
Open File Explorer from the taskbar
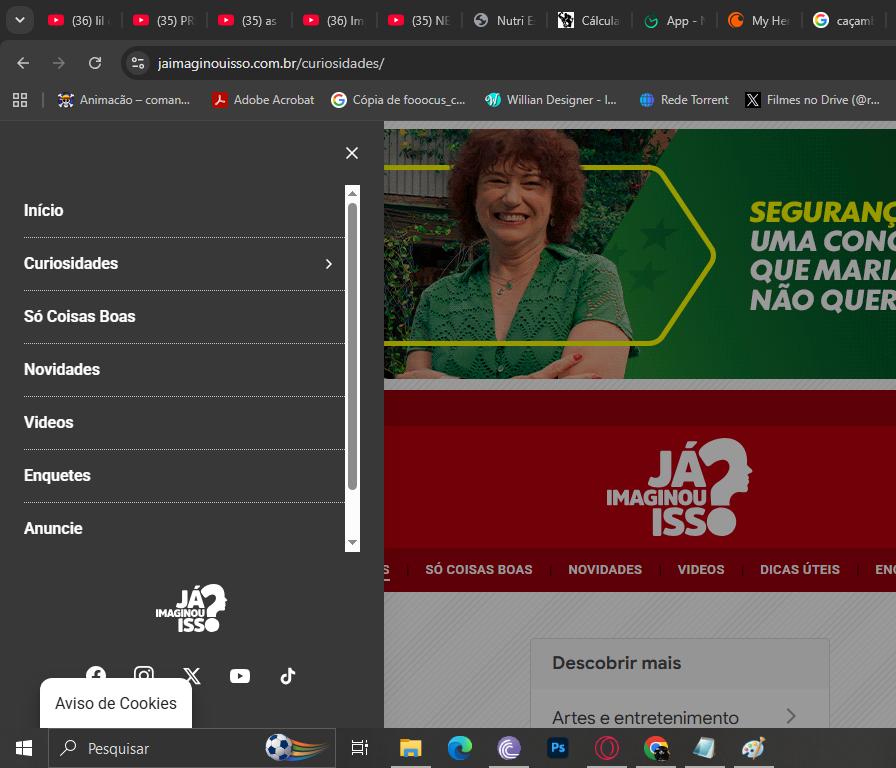tap(410, 747)
